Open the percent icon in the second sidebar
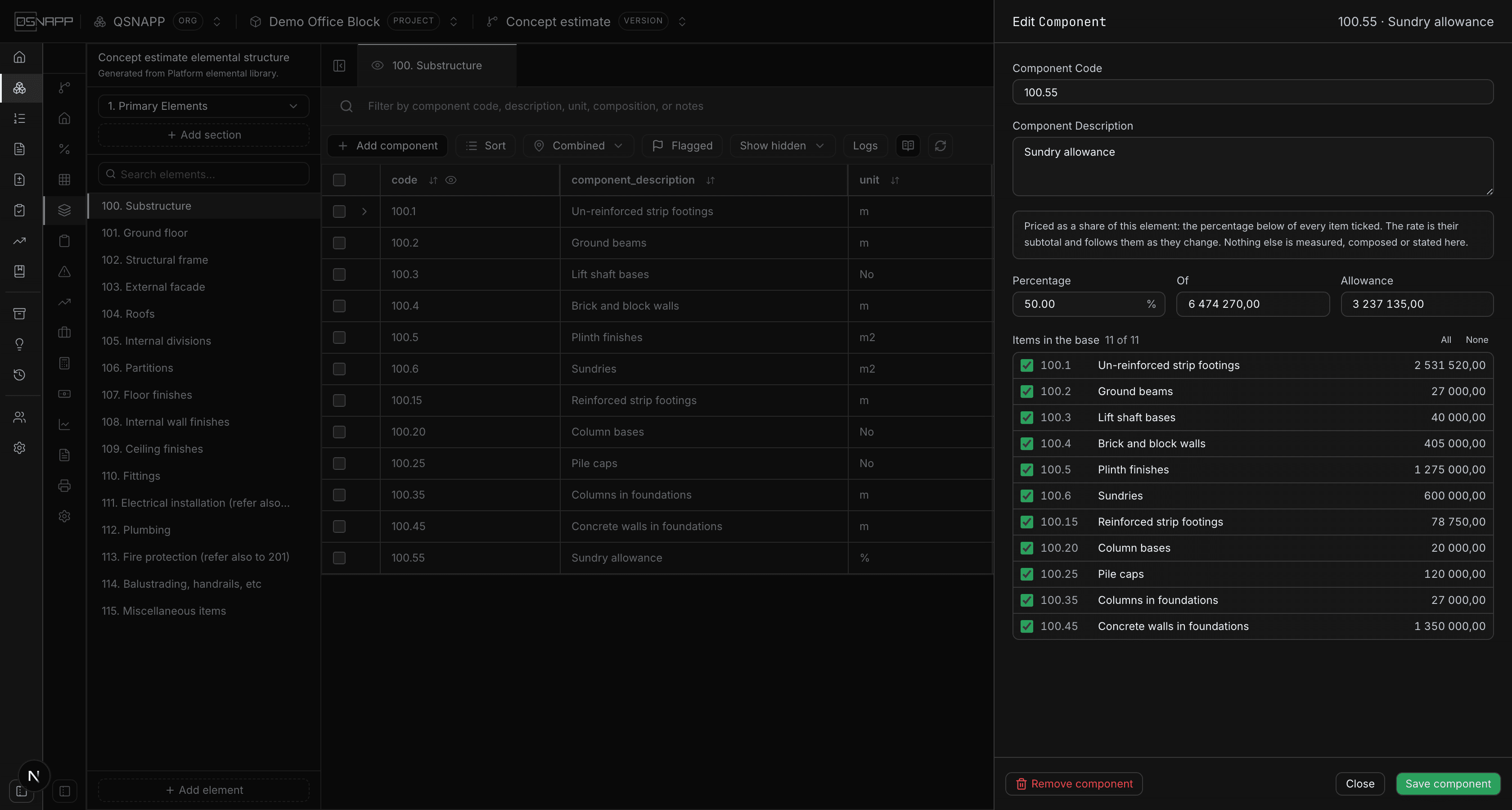Screen dimensions: 1512x810 click(x=64, y=149)
